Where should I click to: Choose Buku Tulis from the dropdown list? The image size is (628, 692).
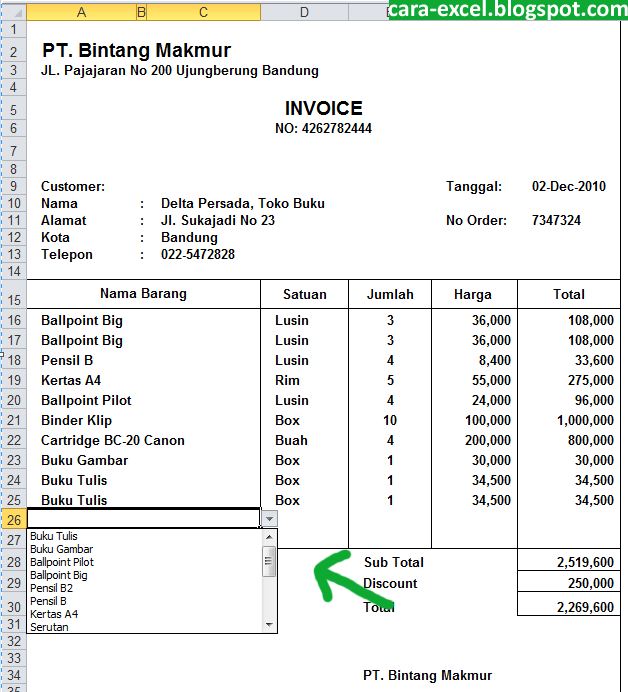pos(54,536)
